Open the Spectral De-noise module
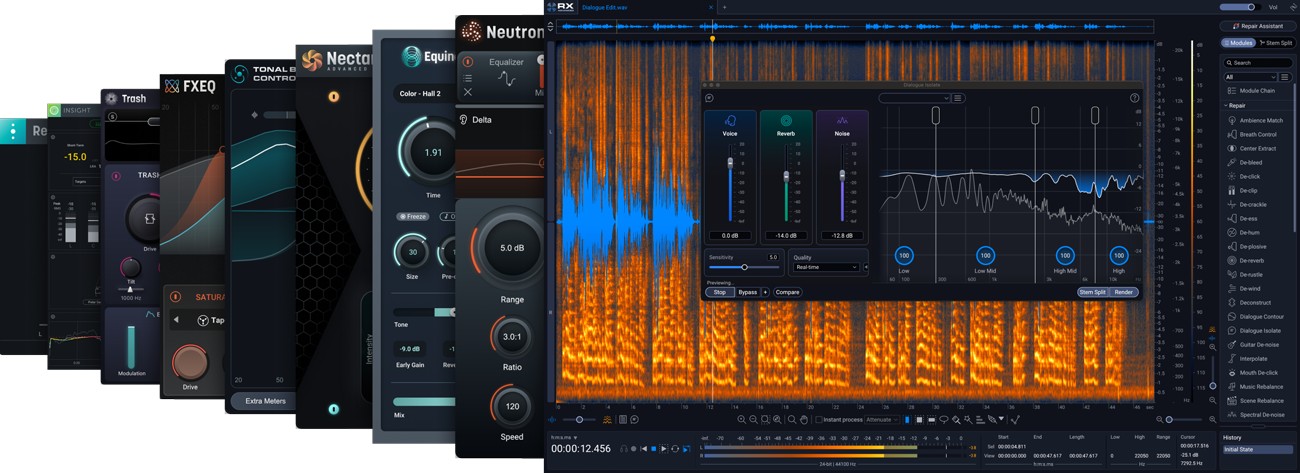The image size is (1300, 473). [x=1261, y=414]
